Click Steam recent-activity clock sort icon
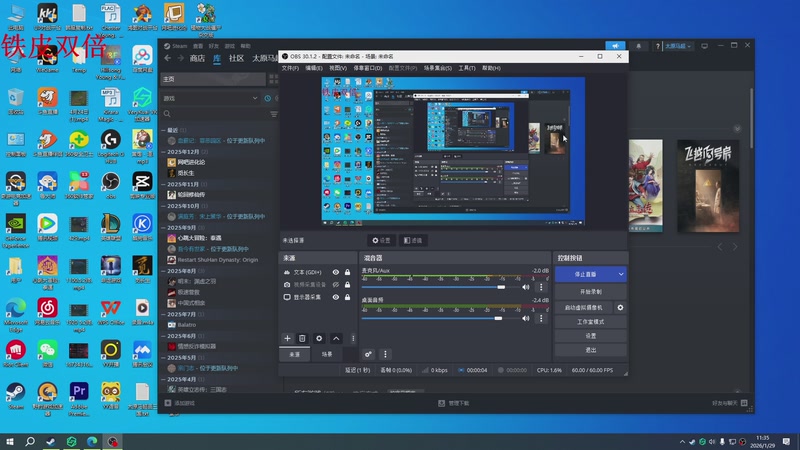 pyautogui.click(x=268, y=98)
